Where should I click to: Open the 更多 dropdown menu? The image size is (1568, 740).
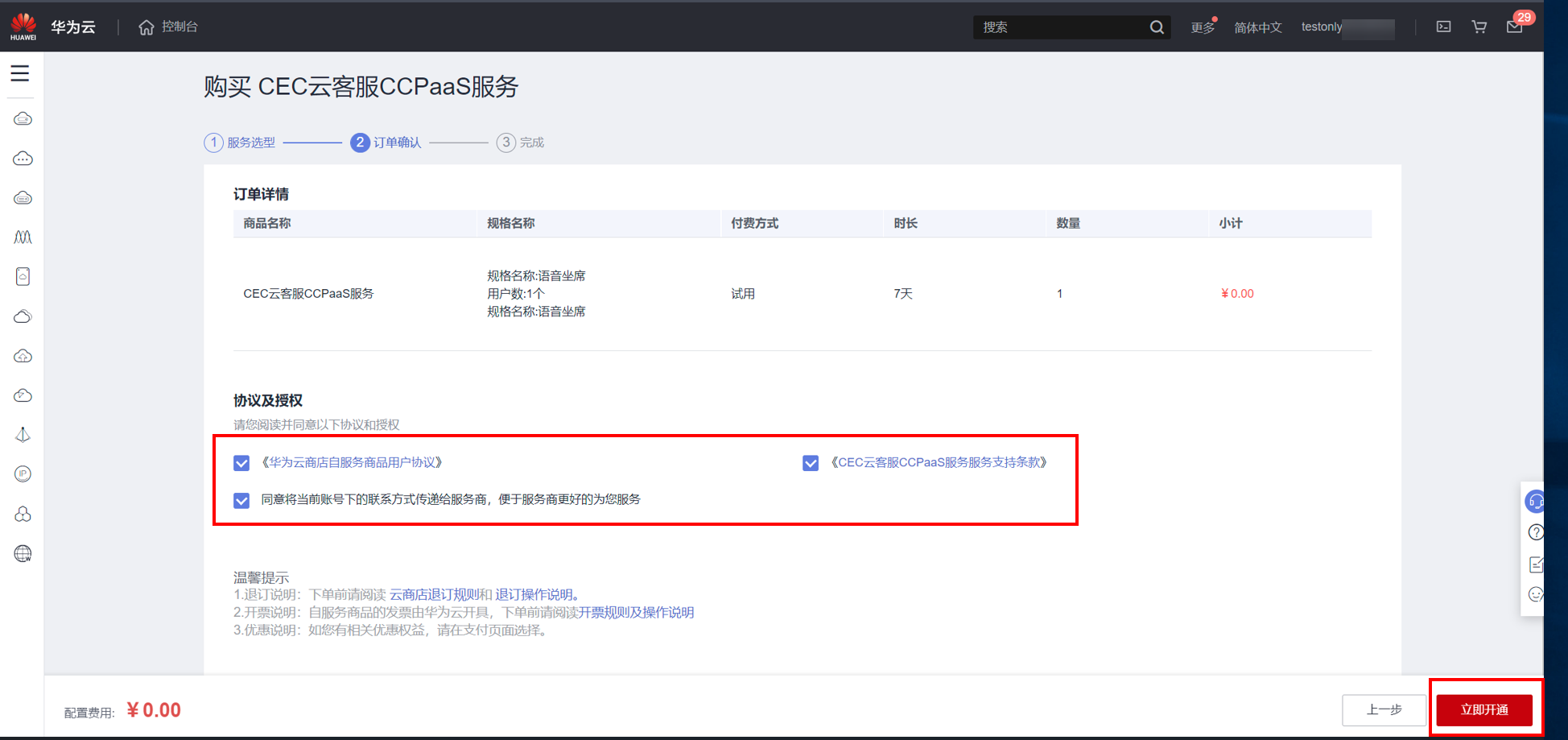(1203, 27)
